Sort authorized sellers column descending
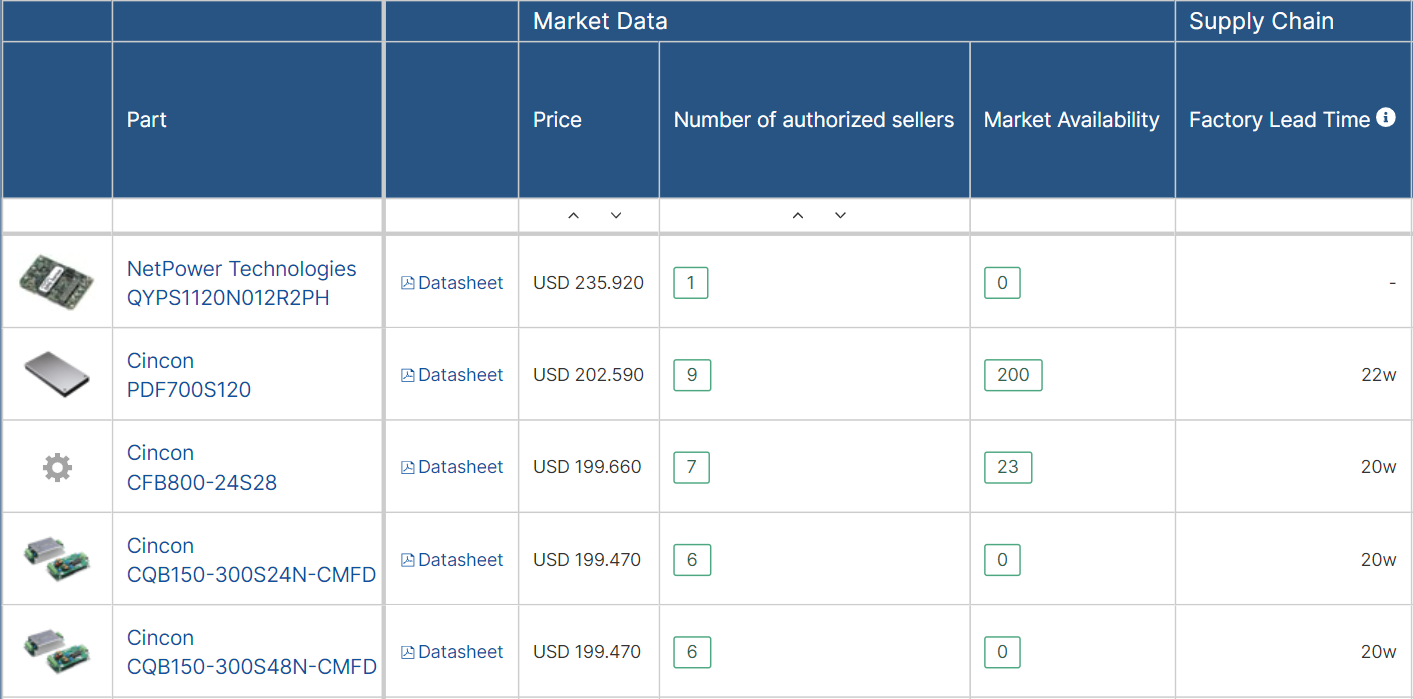Screen dimensions: 1413x699 (840, 216)
